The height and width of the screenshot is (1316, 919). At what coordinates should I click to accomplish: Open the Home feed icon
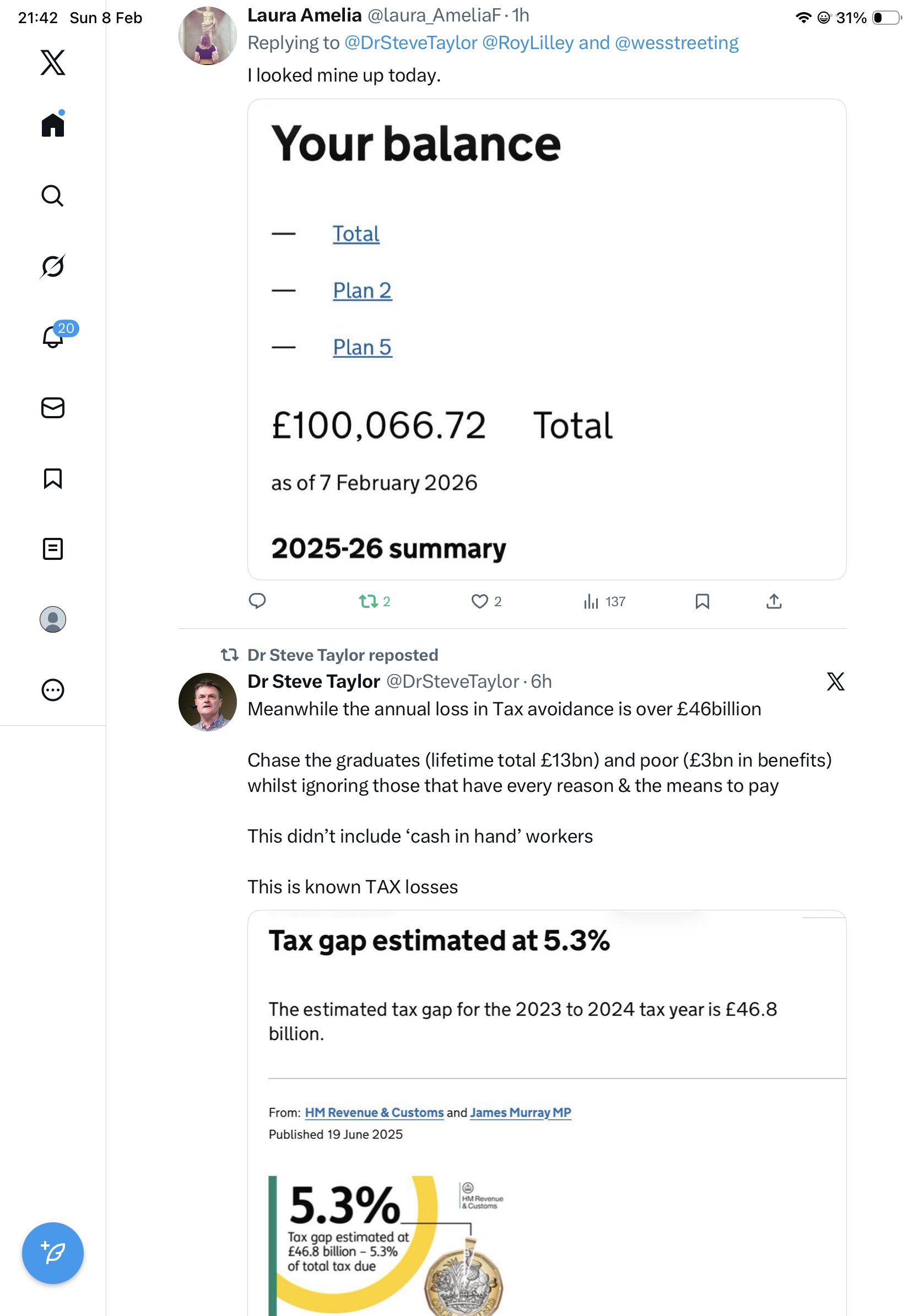53,125
